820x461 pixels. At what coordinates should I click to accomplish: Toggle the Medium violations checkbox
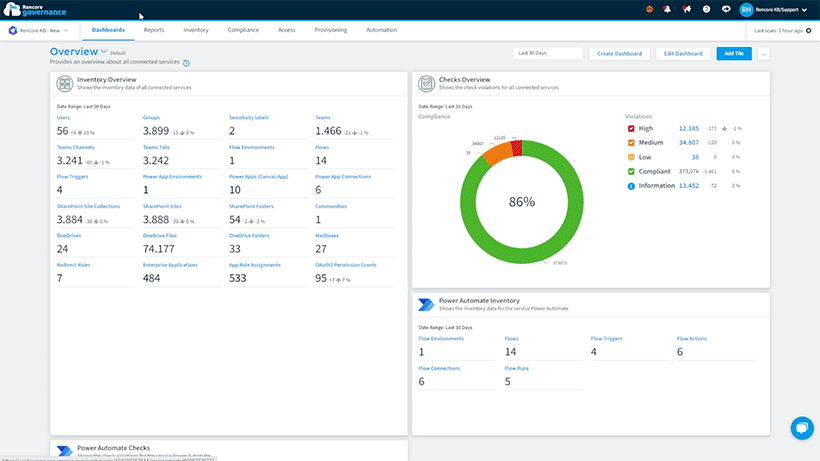click(x=631, y=143)
